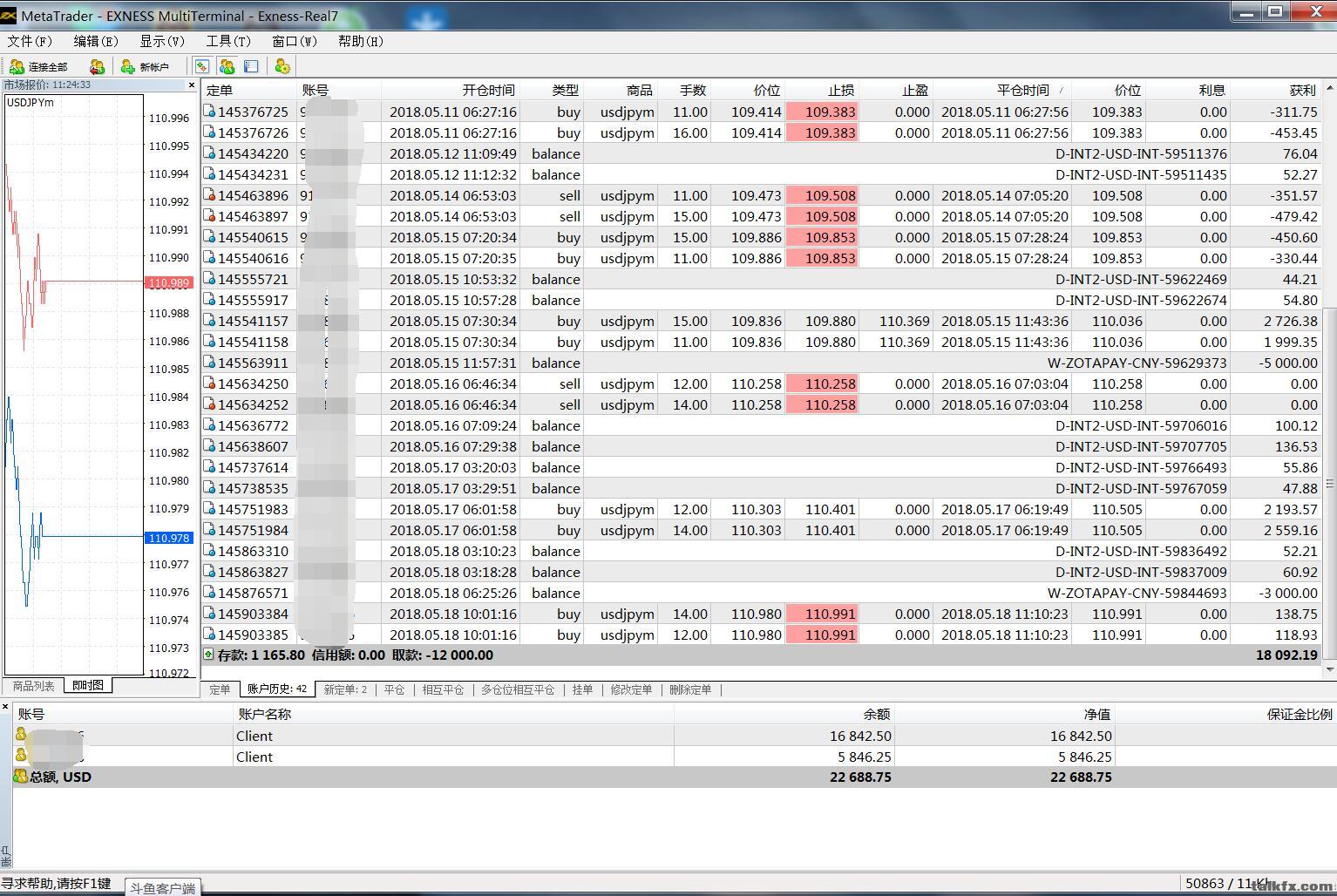Open the 显示(V) menu
The height and width of the screenshot is (896, 1337).
click(162, 41)
